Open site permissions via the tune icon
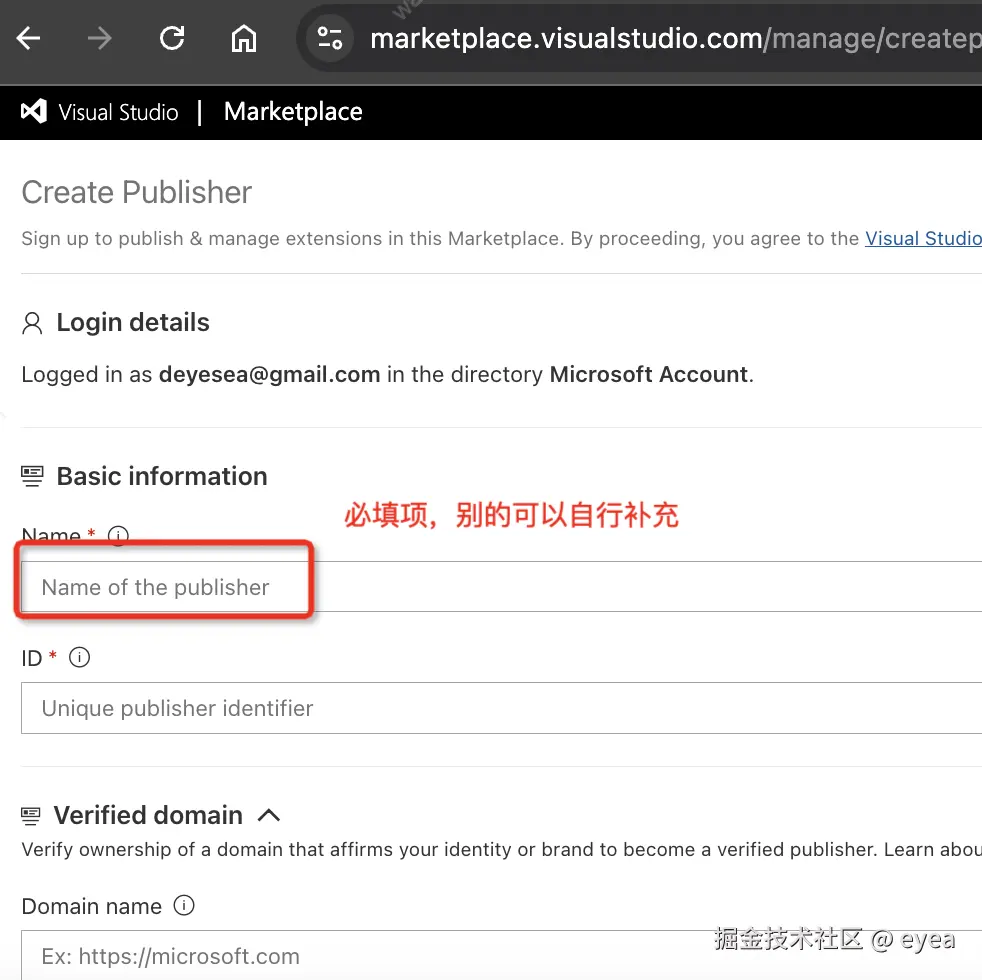The height and width of the screenshot is (980, 982). (330, 38)
